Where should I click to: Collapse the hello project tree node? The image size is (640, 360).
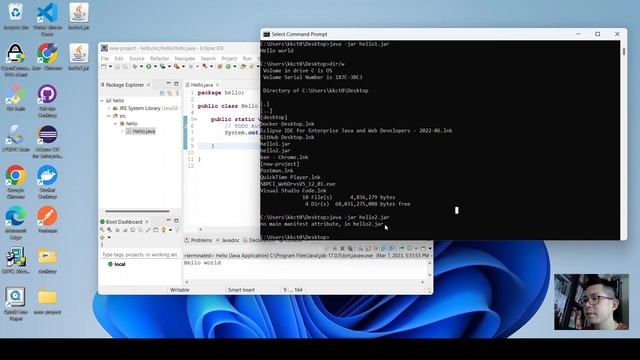(x=102, y=100)
